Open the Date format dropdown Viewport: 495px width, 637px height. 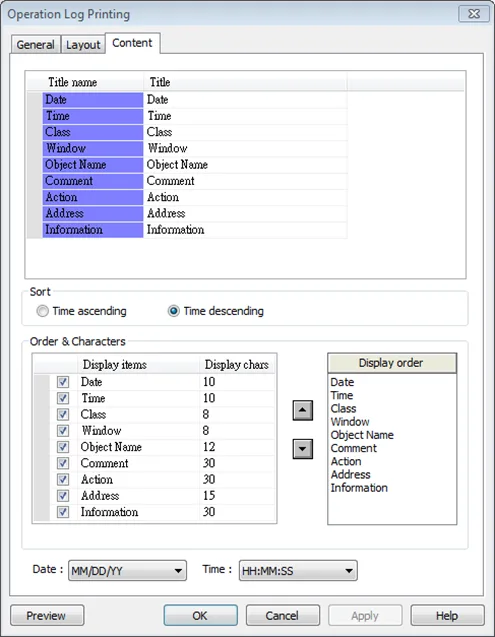tap(127, 571)
